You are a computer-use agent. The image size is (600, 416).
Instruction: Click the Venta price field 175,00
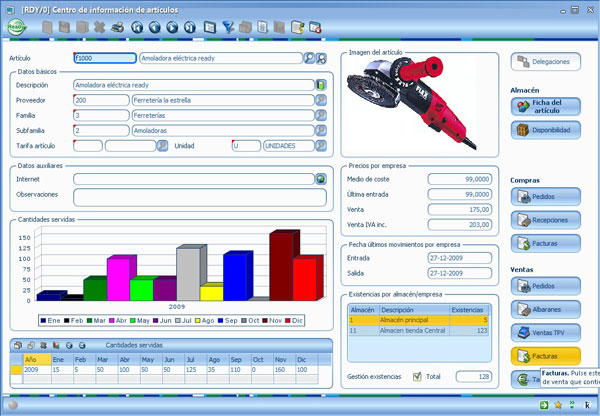click(460, 210)
